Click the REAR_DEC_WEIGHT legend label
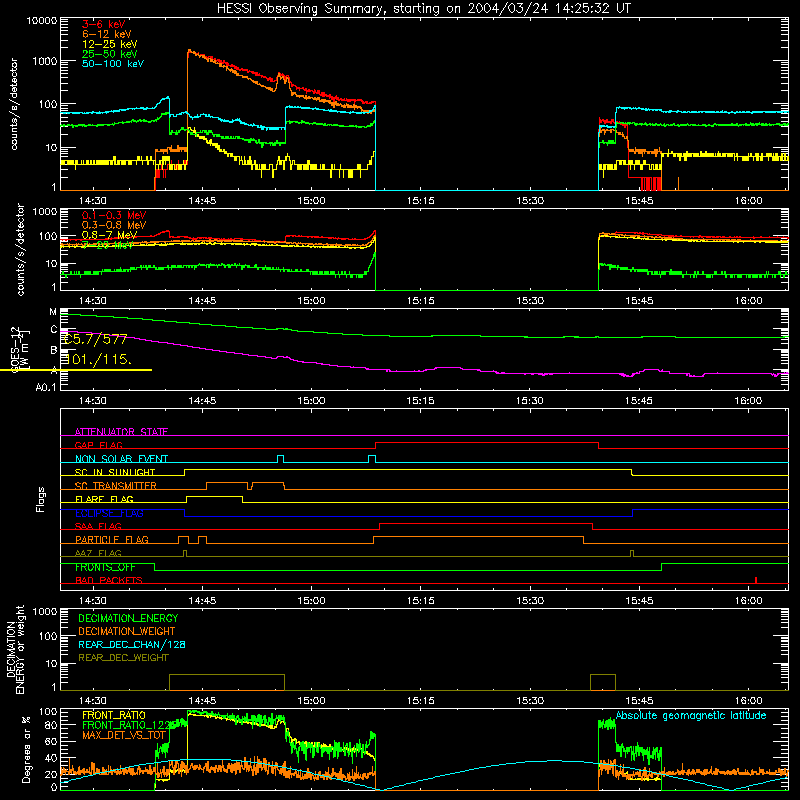 point(123,658)
